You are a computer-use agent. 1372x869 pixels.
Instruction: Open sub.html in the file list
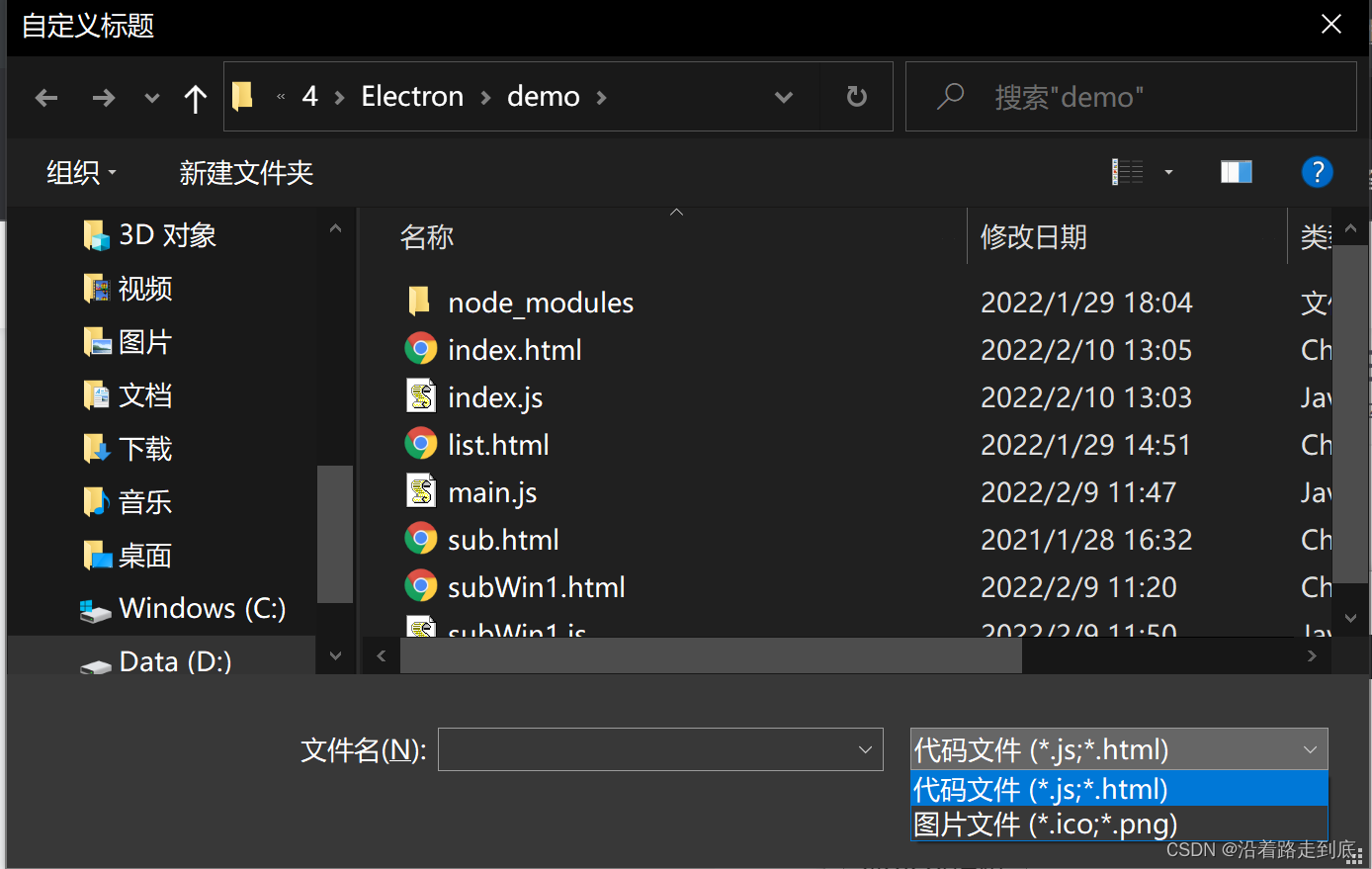503,539
